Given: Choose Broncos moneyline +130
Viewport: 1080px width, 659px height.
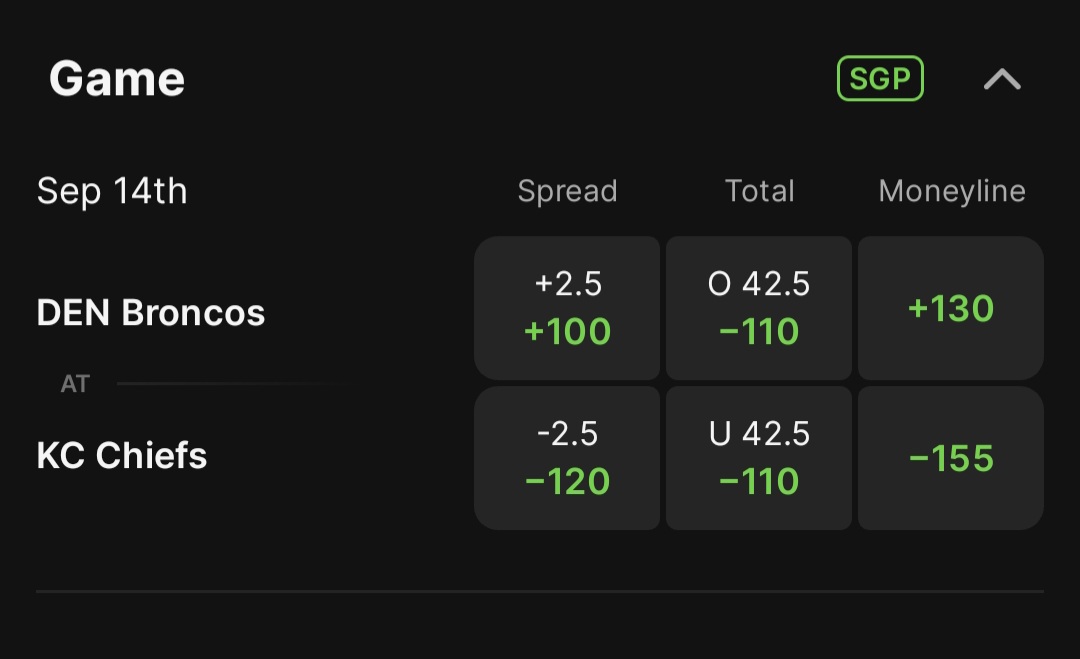Looking at the screenshot, I should pyautogui.click(x=951, y=308).
